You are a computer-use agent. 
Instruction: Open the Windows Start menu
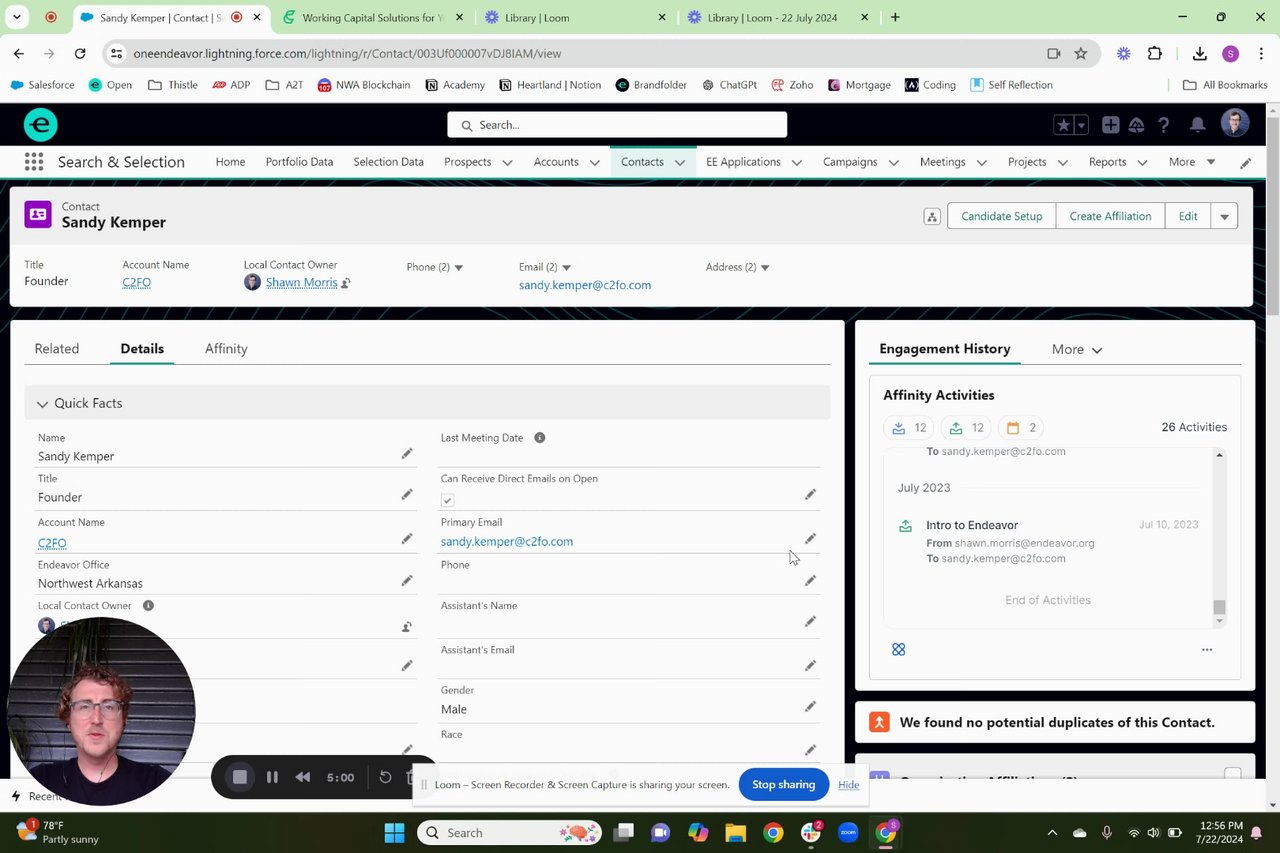(394, 832)
